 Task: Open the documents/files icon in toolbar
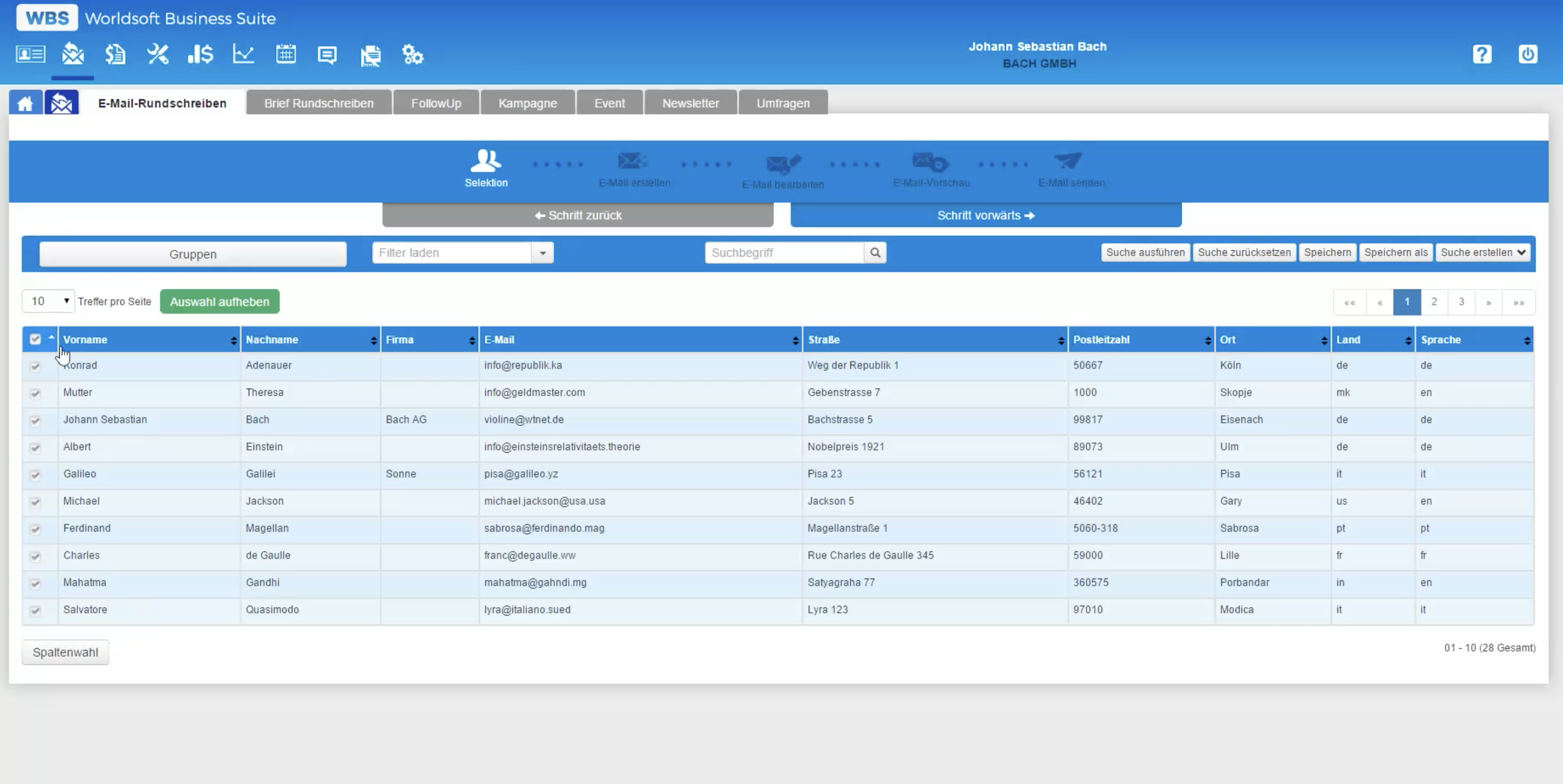pyautogui.click(x=370, y=55)
